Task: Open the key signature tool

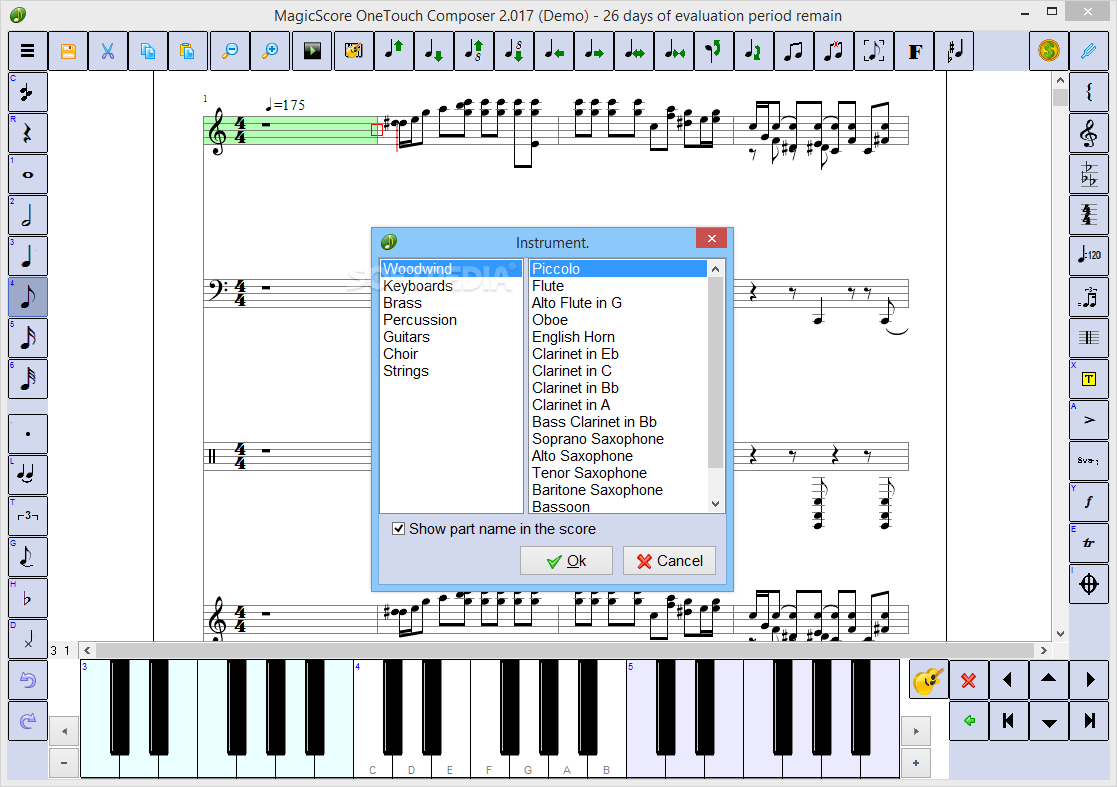Action: pos(1089,174)
